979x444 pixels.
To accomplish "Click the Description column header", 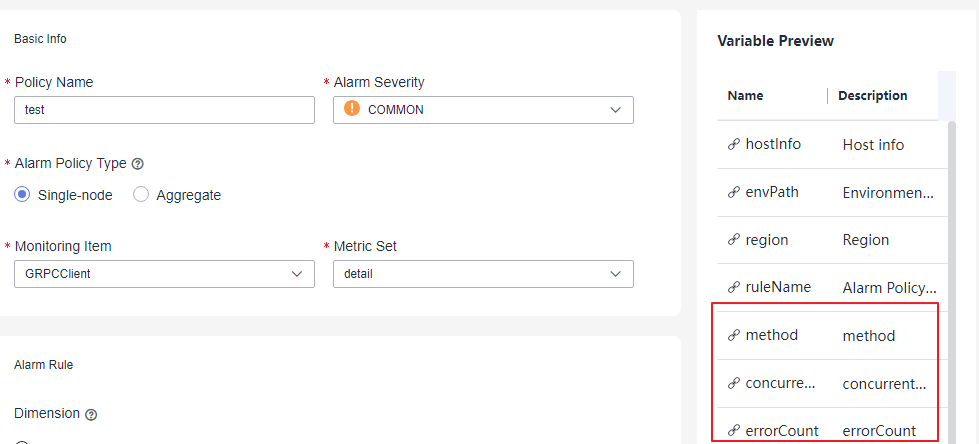I will click(x=873, y=96).
